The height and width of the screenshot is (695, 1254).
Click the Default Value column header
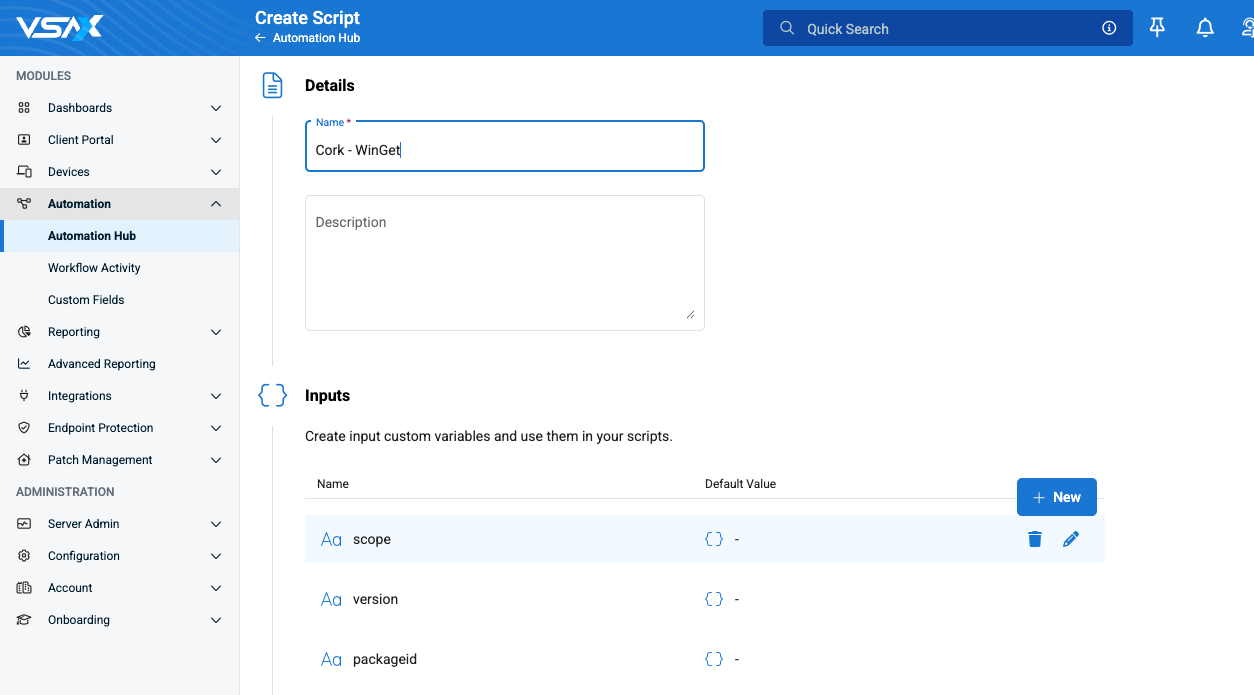click(x=740, y=484)
